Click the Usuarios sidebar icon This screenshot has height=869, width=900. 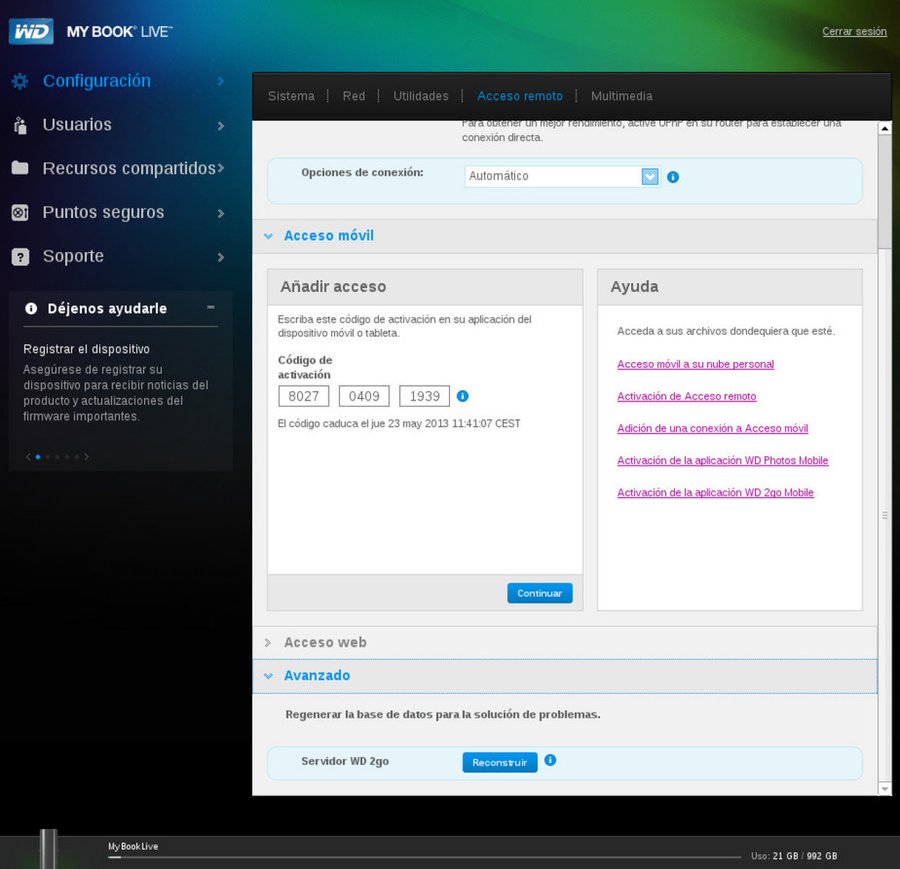[20, 125]
